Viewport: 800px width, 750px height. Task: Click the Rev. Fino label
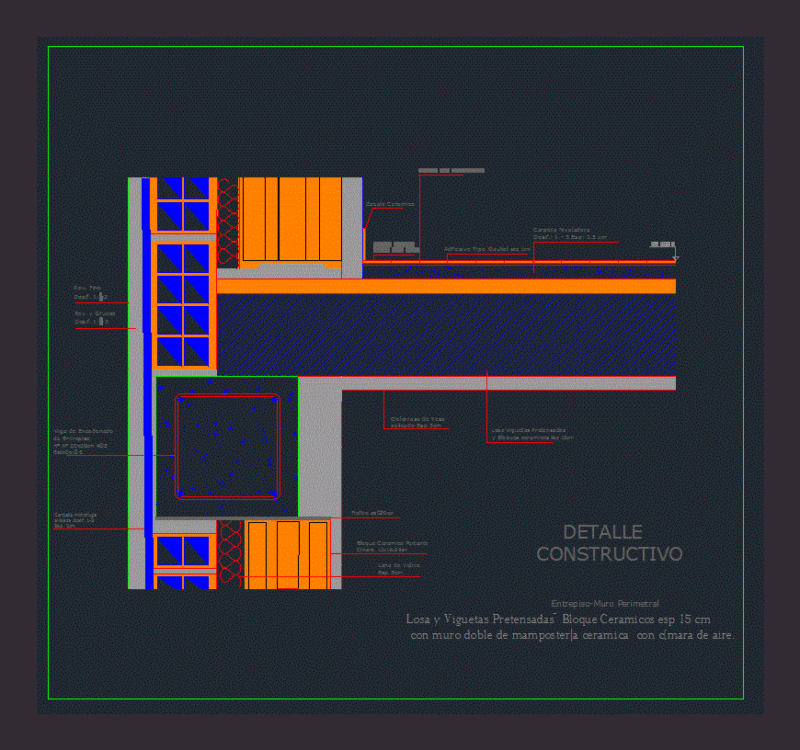(90, 292)
